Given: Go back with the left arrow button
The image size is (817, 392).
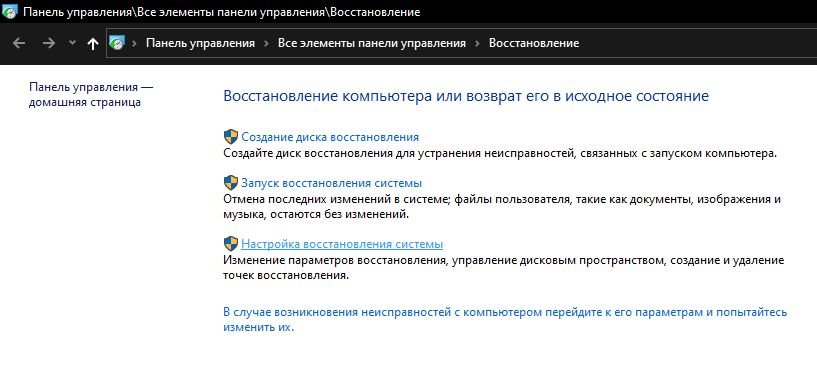Looking at the screenshot, I should pos(19,43).
